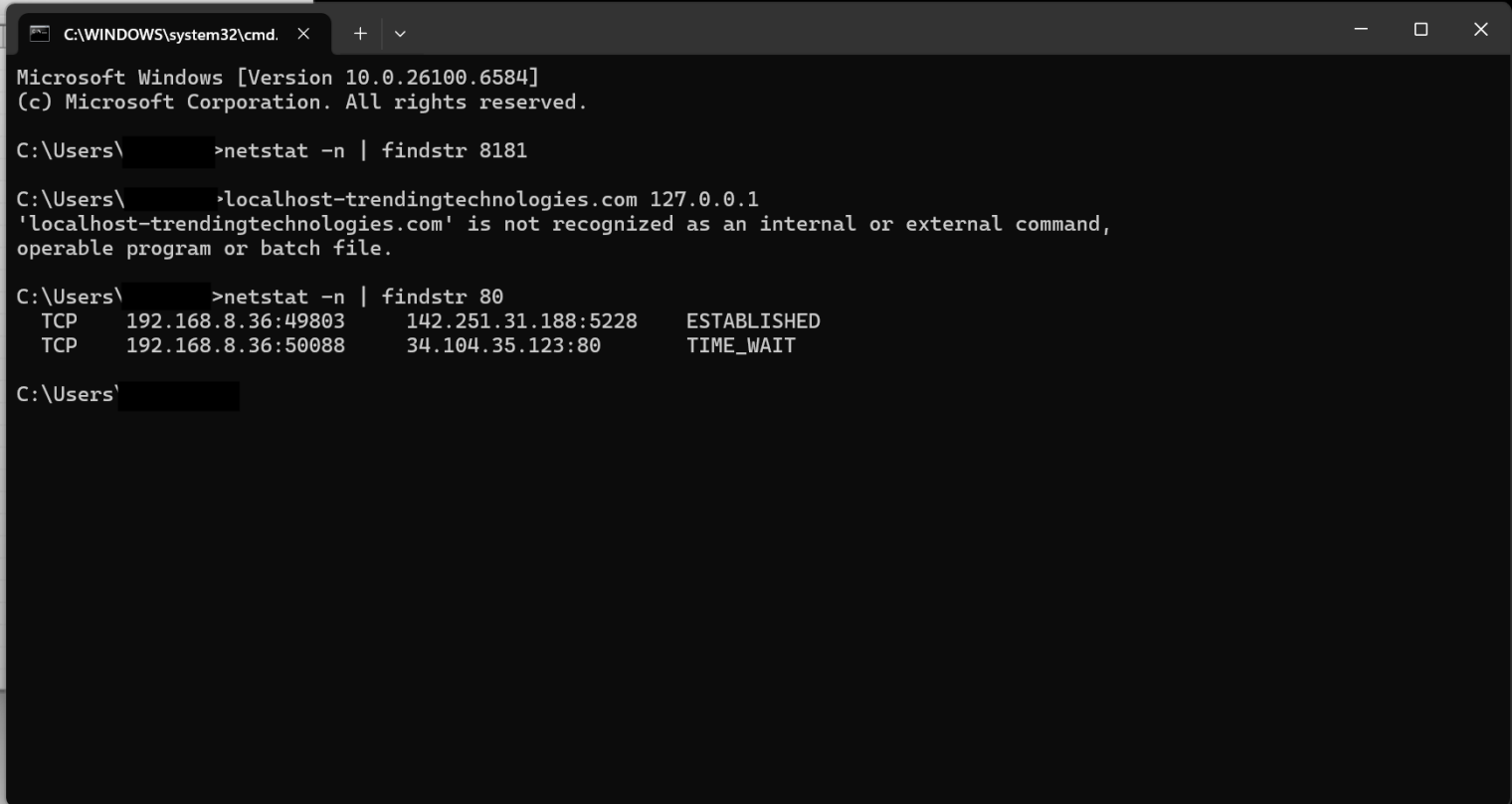This screenshot has width=1512, height=804.
Task: Expand the new tab profile dropdown chevron
Action: coord(400,34)
